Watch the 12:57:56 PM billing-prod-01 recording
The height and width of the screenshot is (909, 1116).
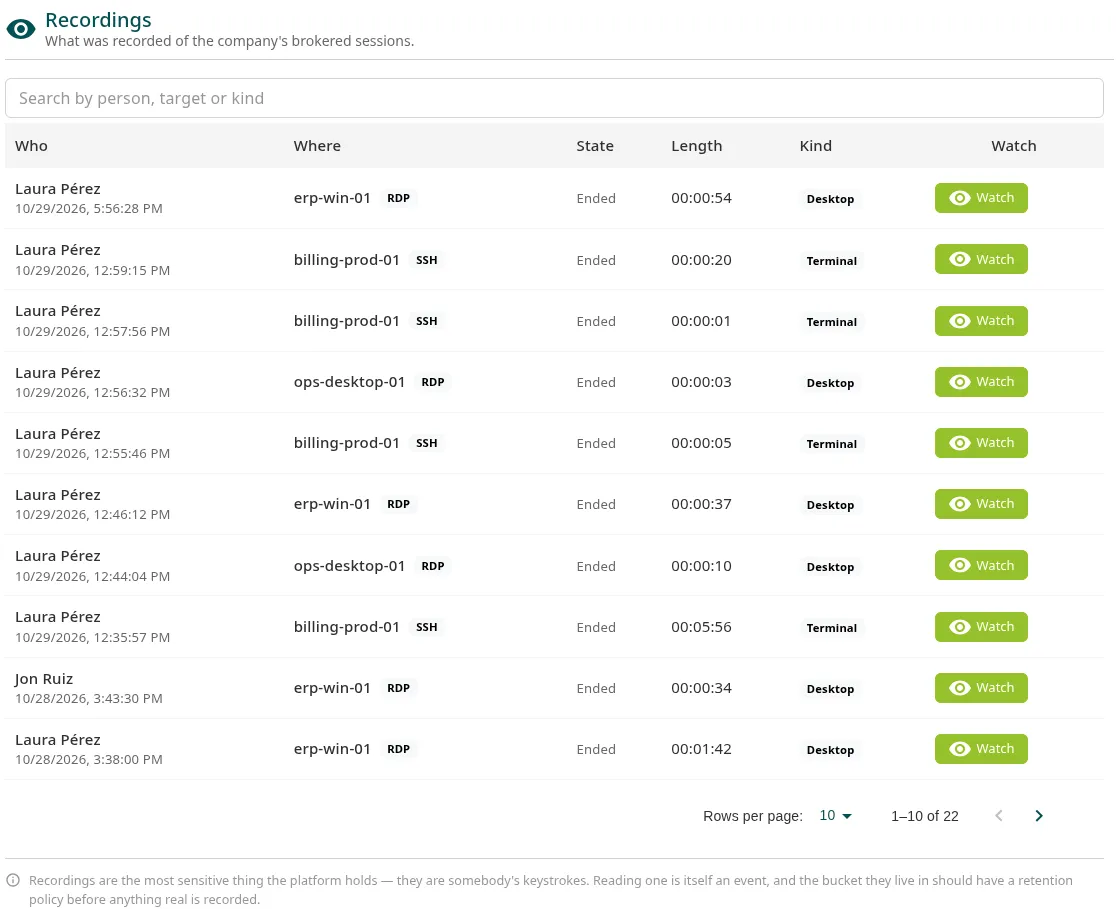(981, 321)
